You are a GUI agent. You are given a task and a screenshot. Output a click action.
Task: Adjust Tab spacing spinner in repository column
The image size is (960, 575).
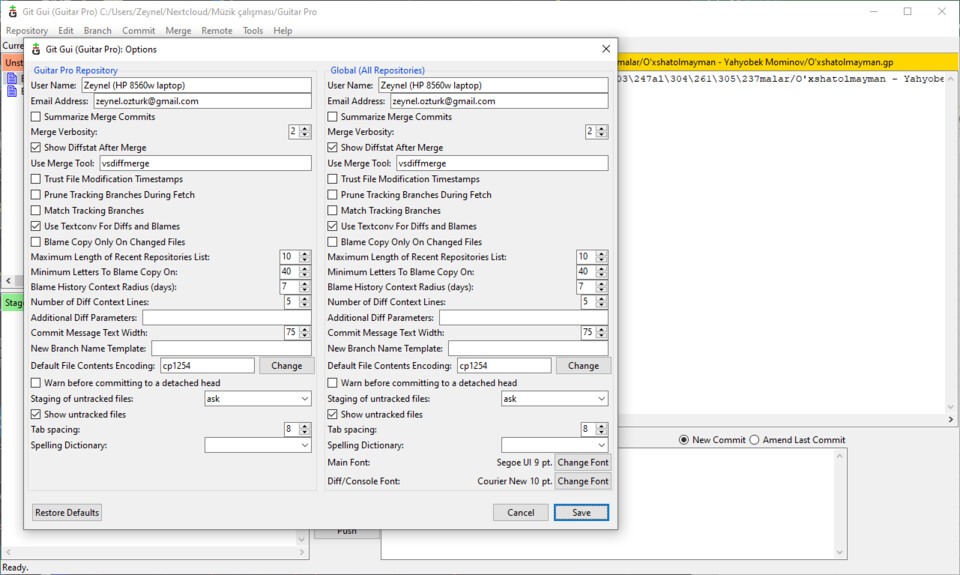[x=298, y=429]
